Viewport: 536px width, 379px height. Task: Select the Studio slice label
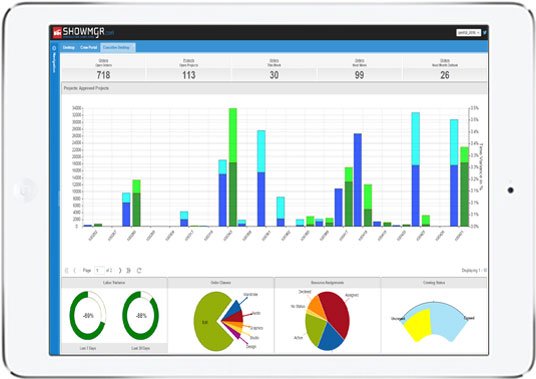(x=254, y=338)
